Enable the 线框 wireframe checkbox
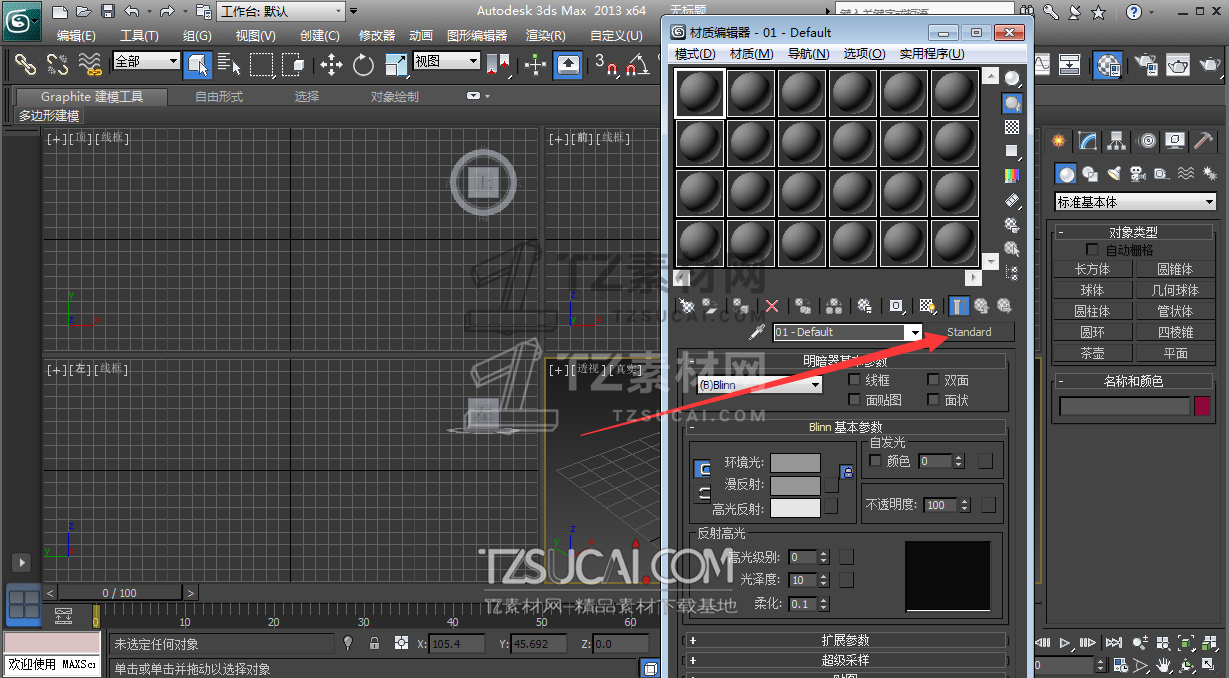Viewport: 1229px width, 678px height. 854,380
